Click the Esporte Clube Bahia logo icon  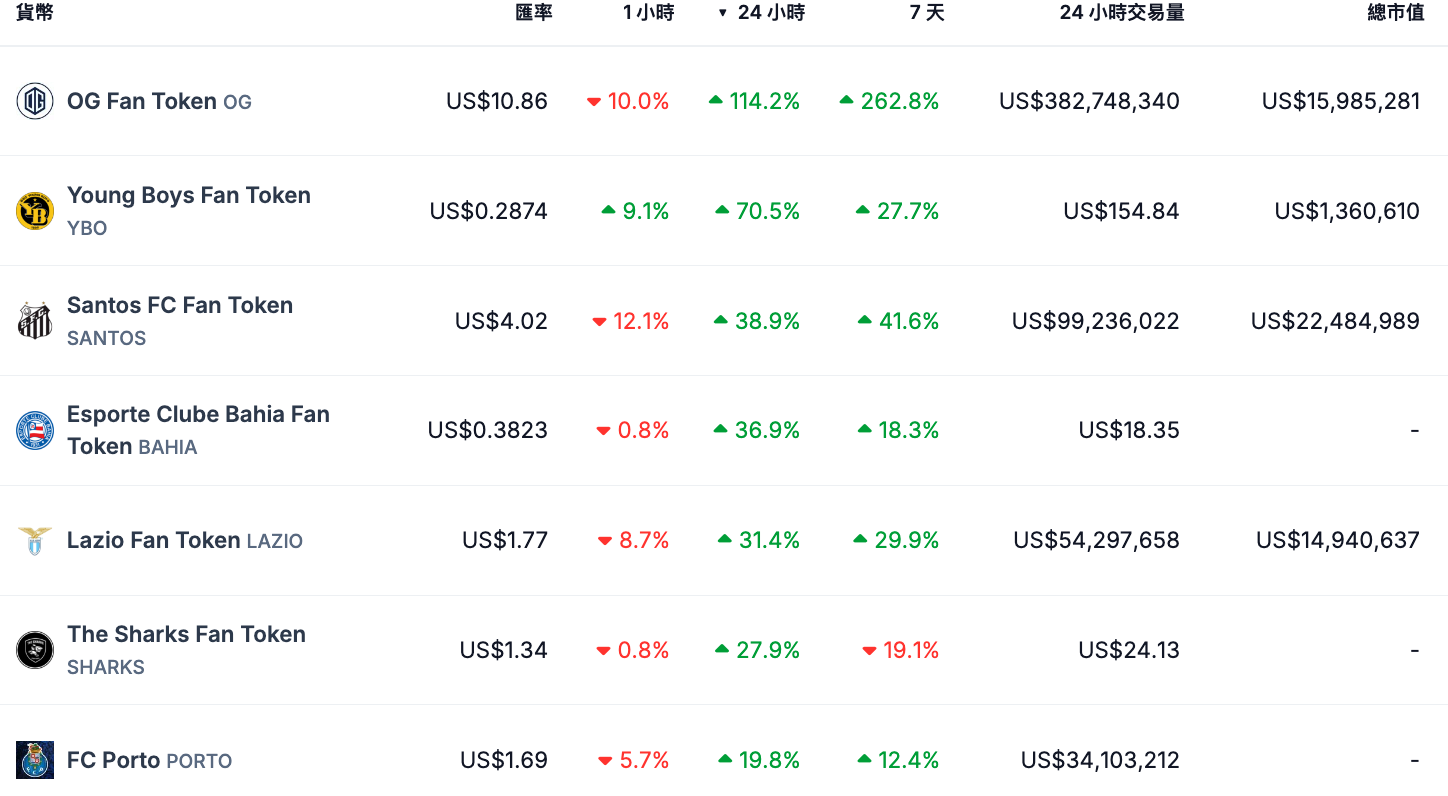click(x=35, y=430)
